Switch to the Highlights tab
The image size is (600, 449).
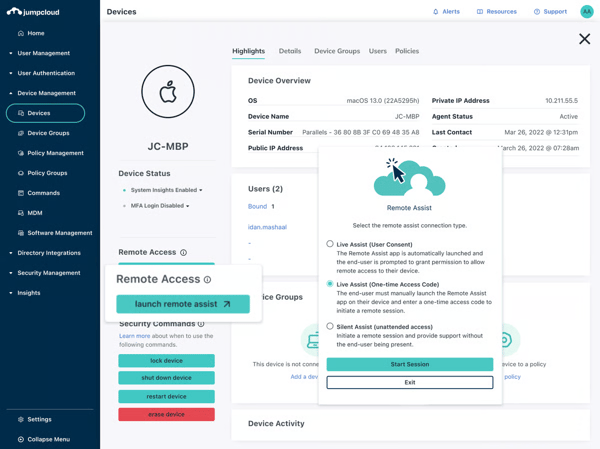(248, 51)
